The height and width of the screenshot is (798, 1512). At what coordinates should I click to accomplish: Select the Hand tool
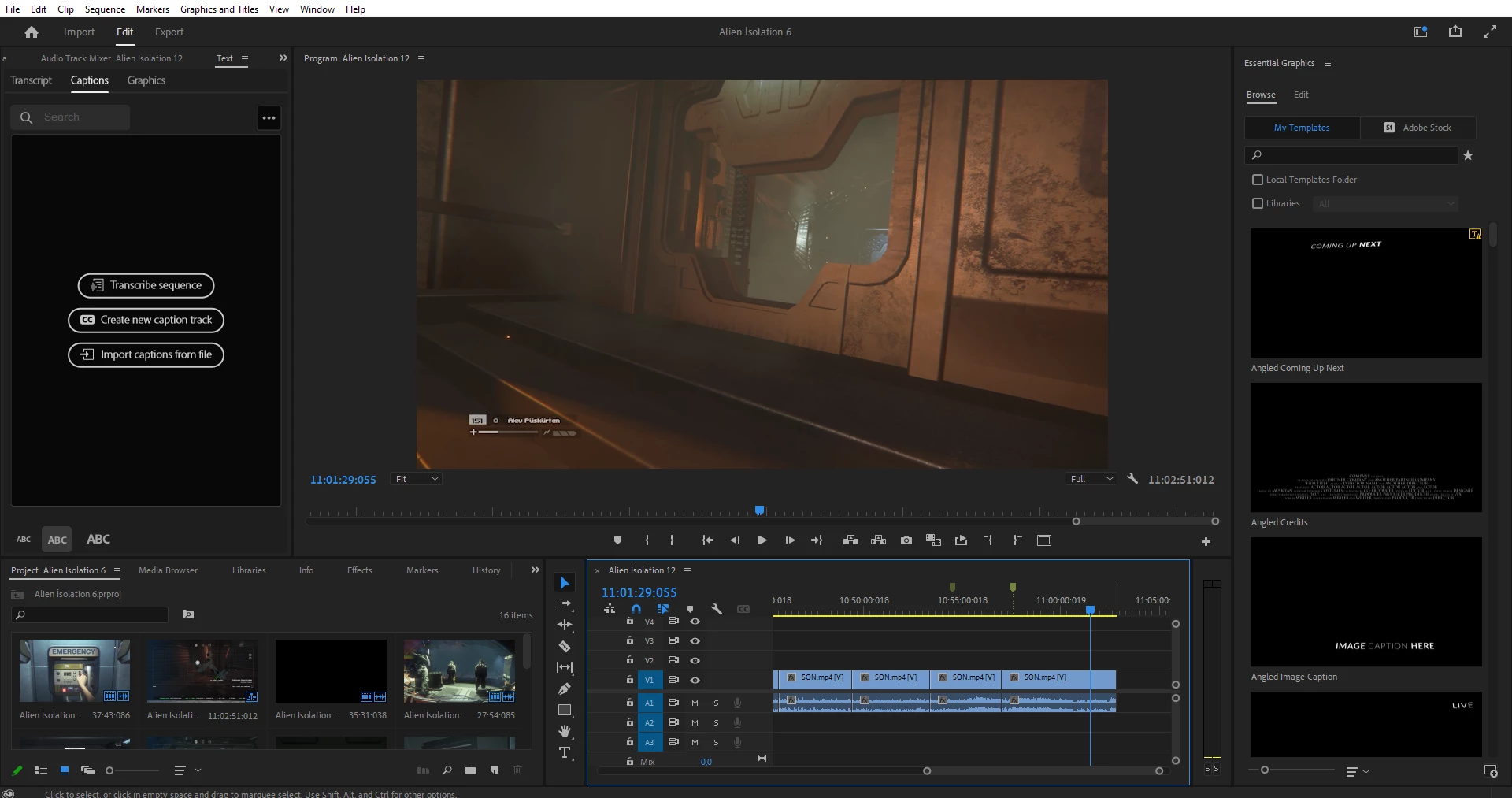tap(565, 731)
